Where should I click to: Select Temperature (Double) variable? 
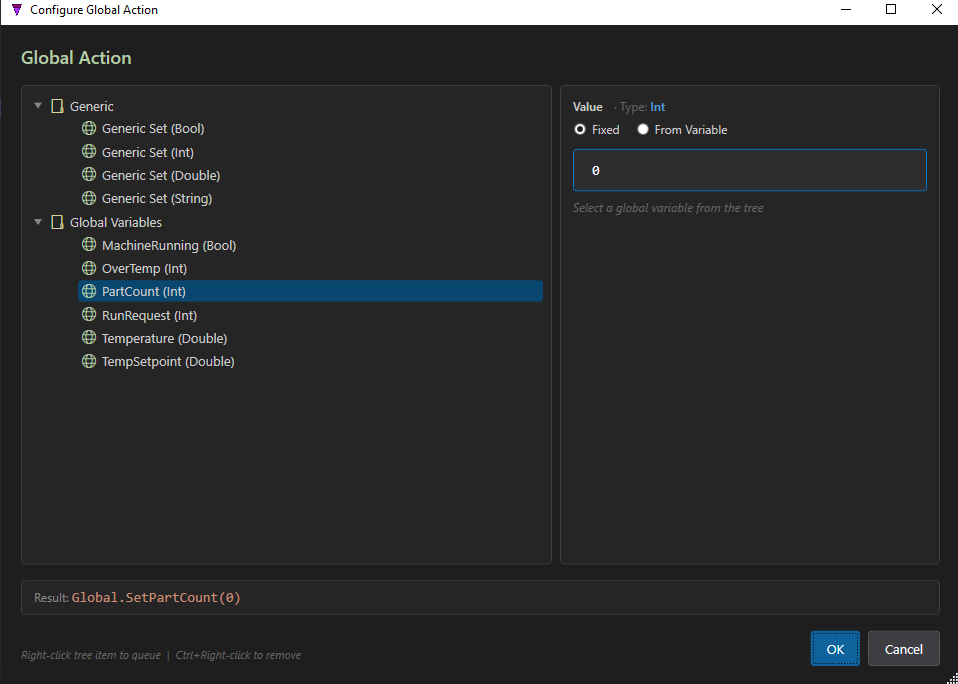164,338
